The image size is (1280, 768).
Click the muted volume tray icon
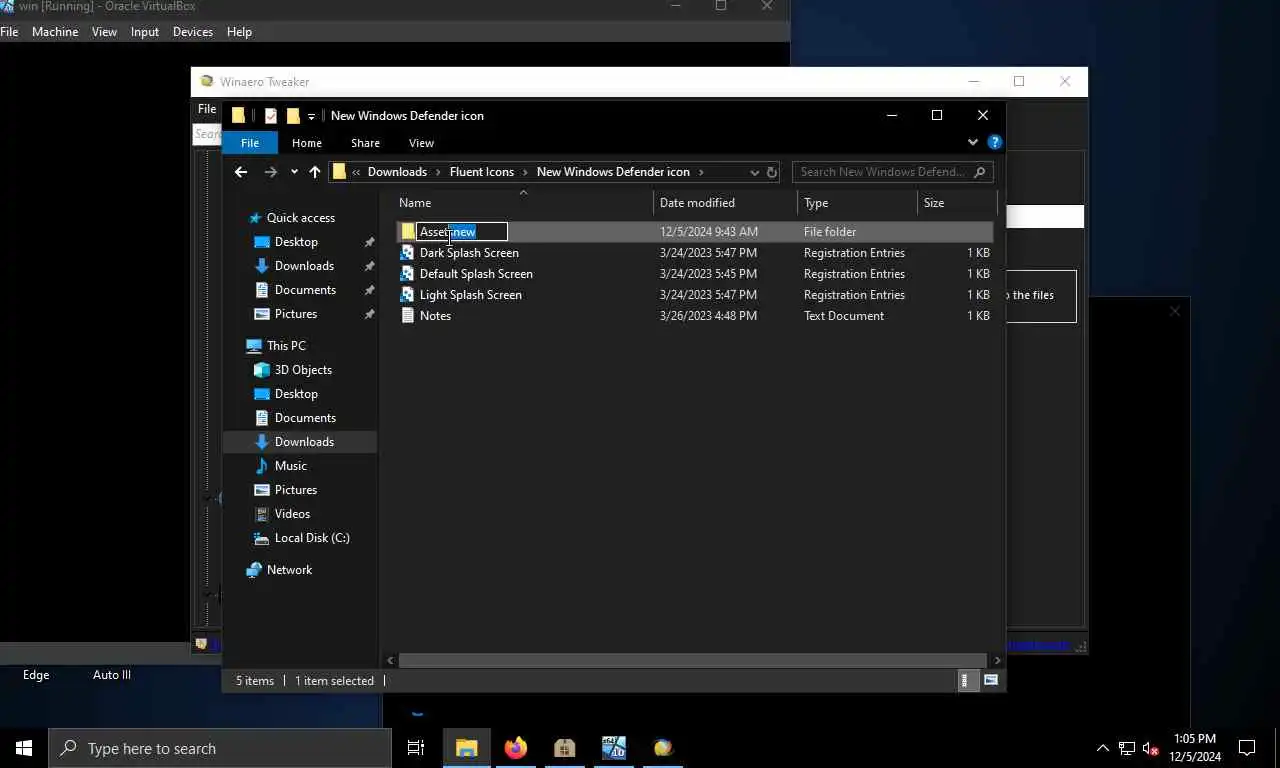[x=1150, y=748]
